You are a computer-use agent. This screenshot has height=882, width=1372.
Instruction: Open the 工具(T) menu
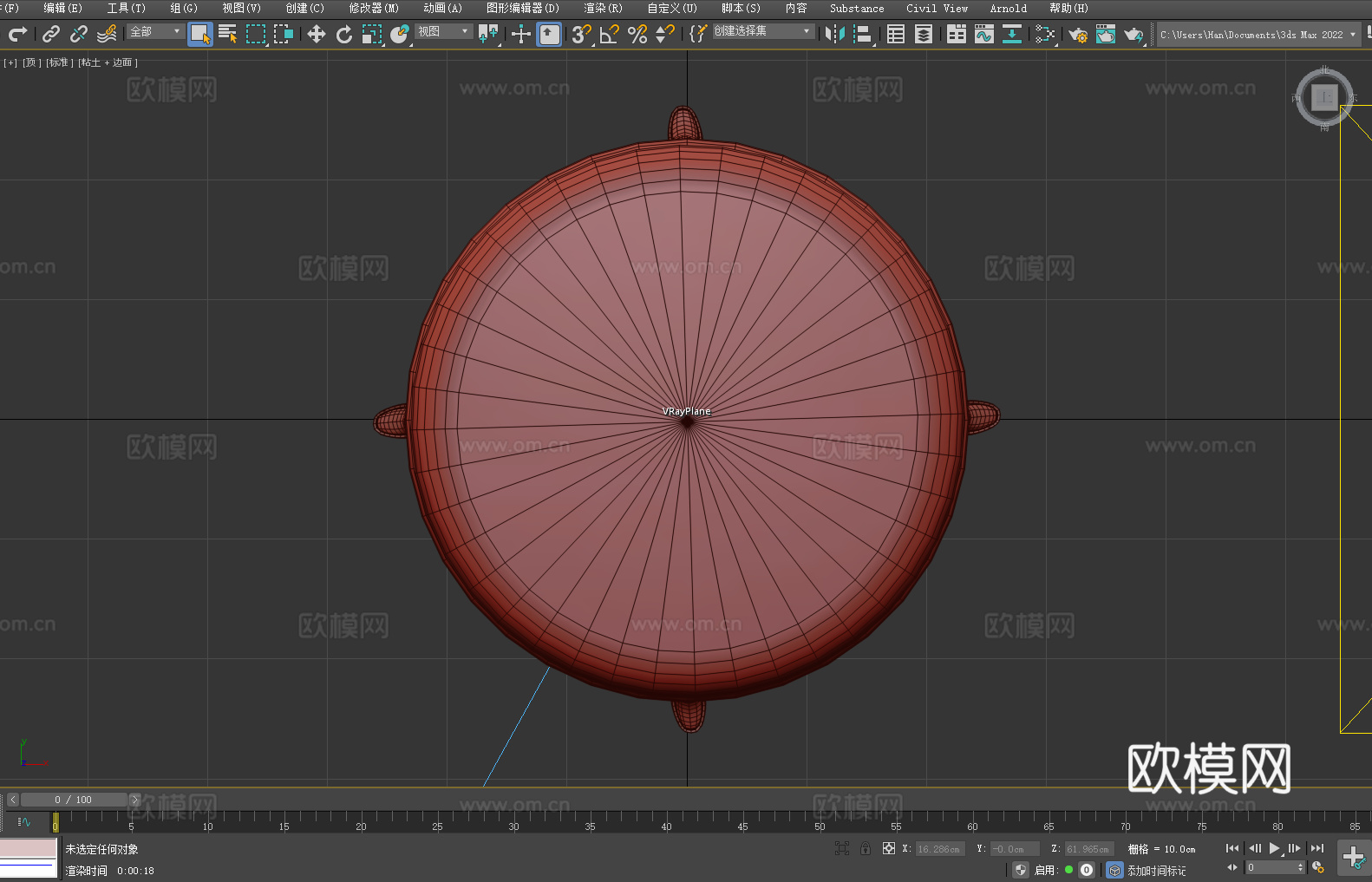(127, 8)
